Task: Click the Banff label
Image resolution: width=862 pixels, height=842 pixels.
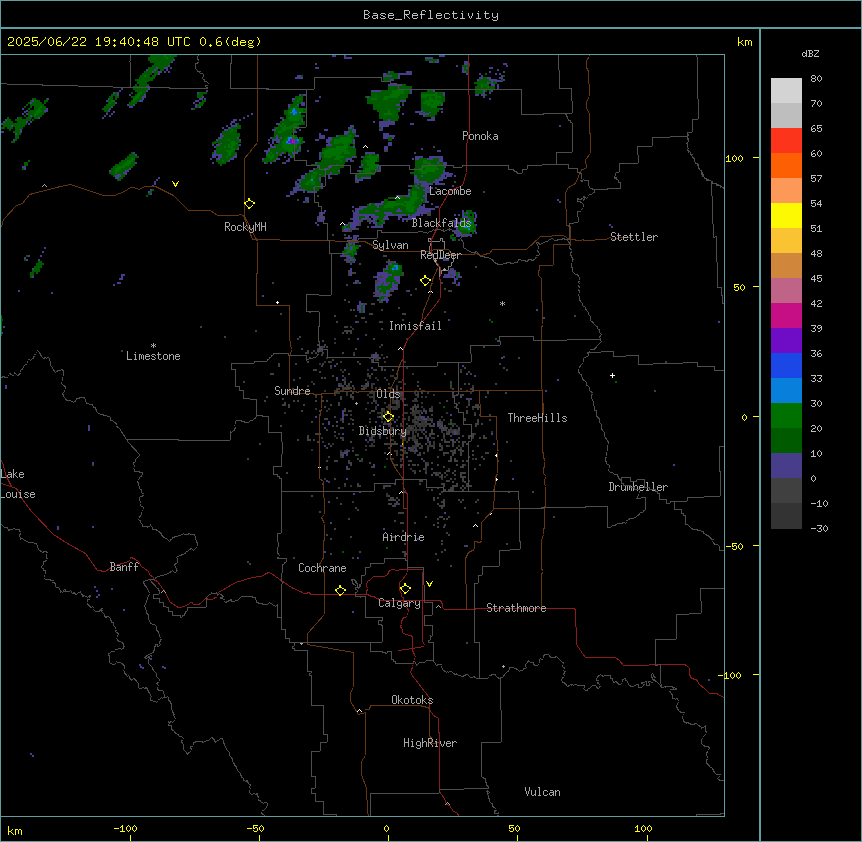Action: tap(124, 567)
